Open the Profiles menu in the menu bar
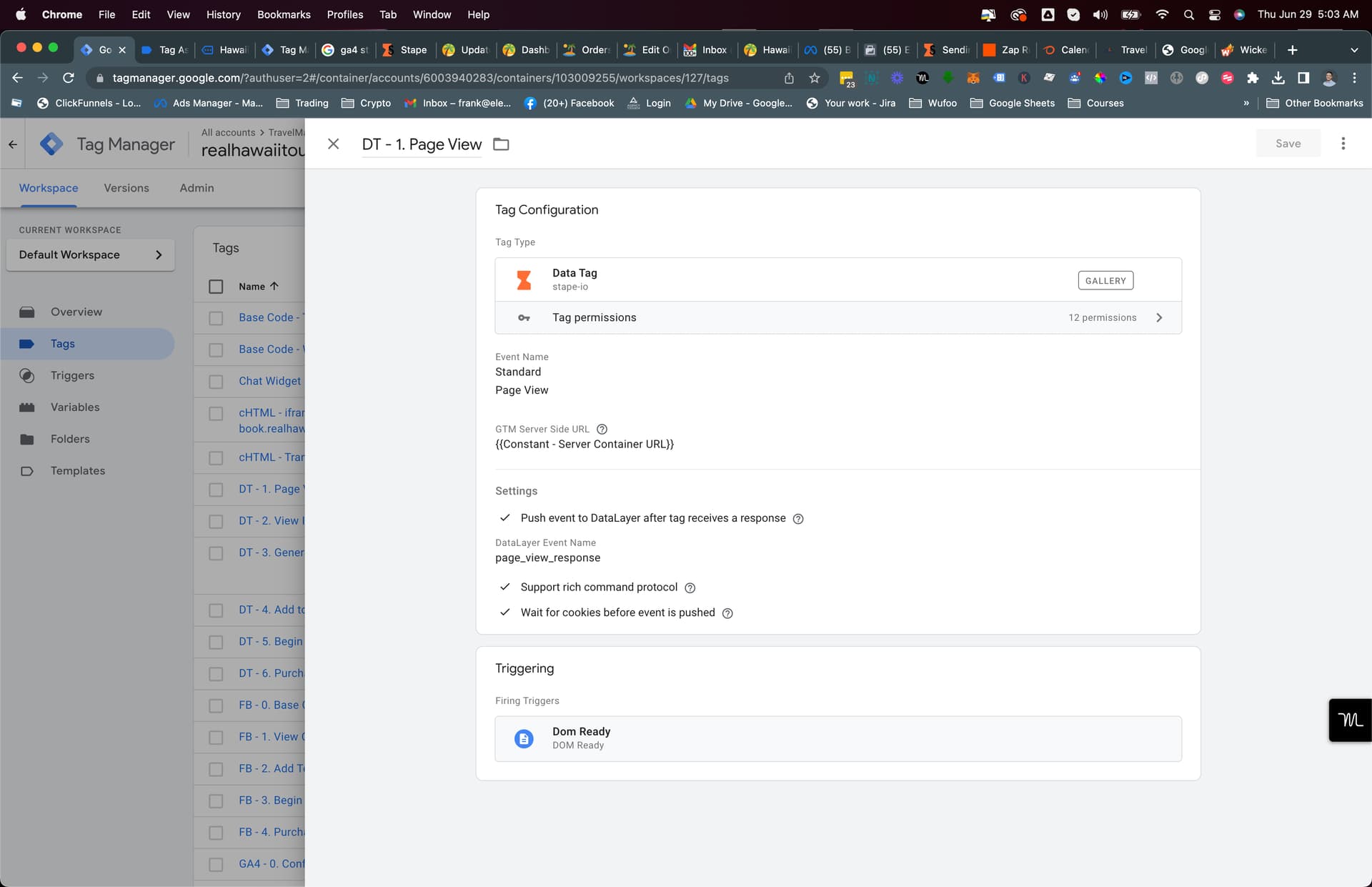The image size is (1372, 887). (x=344, y=14)
